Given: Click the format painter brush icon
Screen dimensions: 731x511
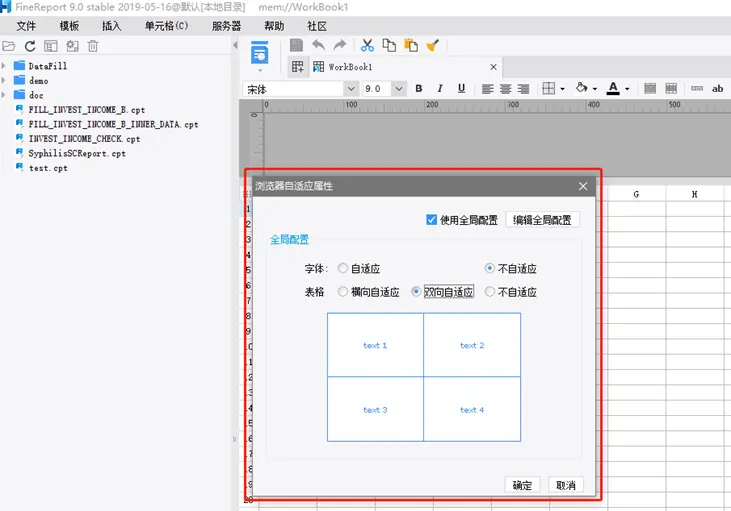Looking at the screenshot, I should pos(433,45).
